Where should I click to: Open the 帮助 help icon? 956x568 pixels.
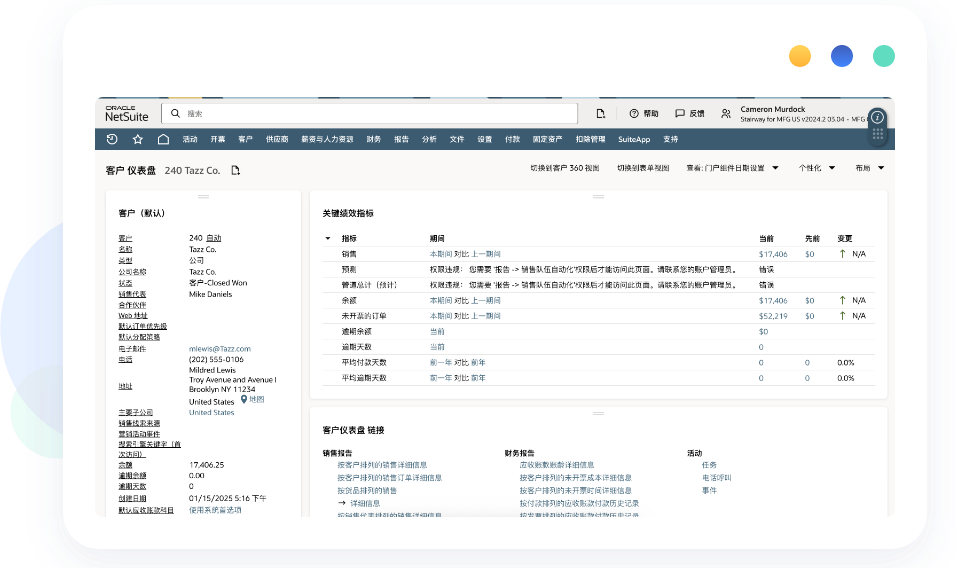(x=634, y=114)
